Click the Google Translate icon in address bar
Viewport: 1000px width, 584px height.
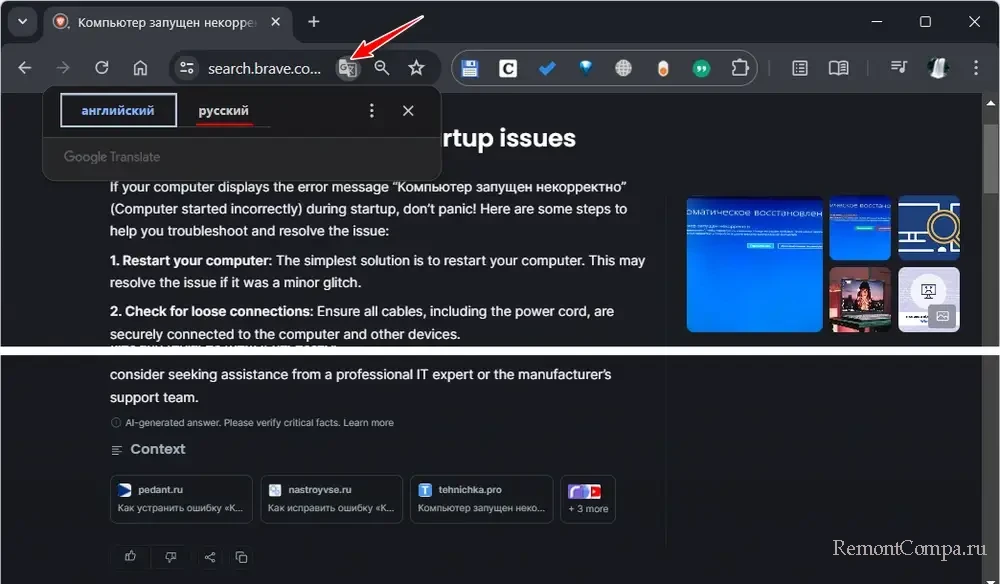click(347, 68)
